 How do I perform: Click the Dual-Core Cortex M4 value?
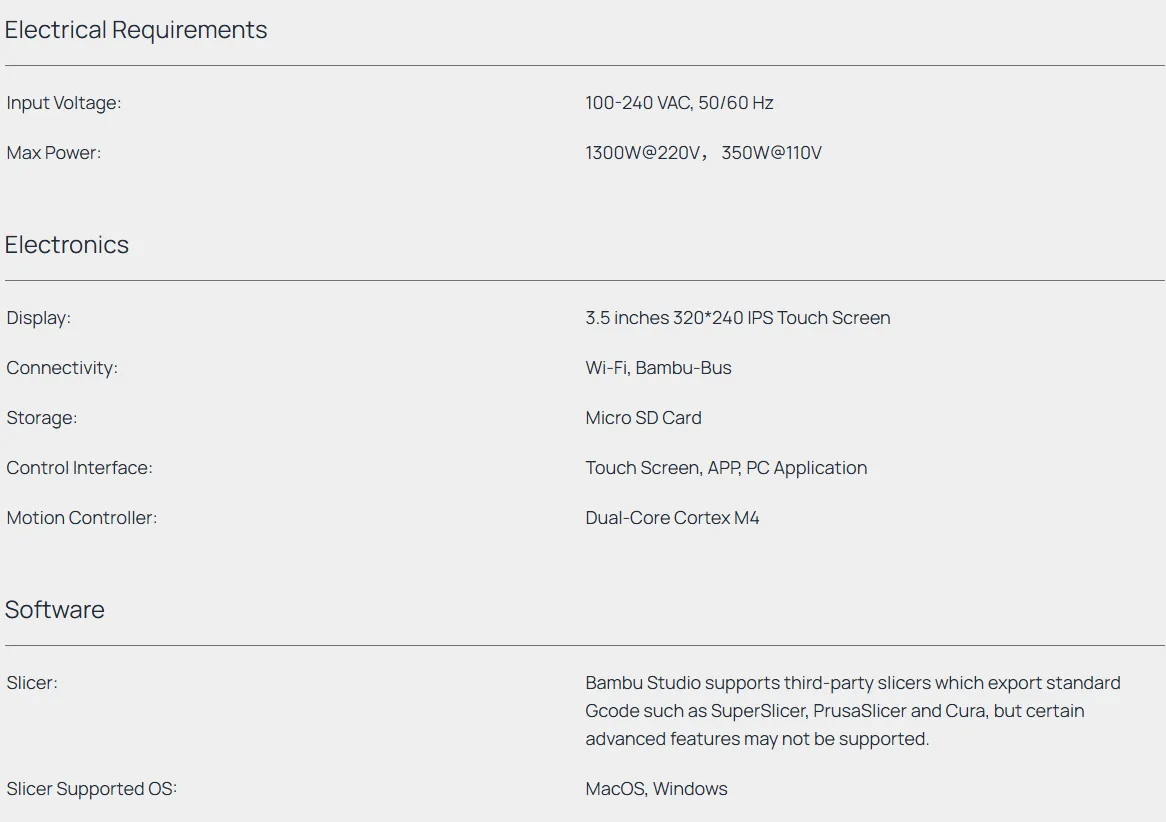click(672, 518)
